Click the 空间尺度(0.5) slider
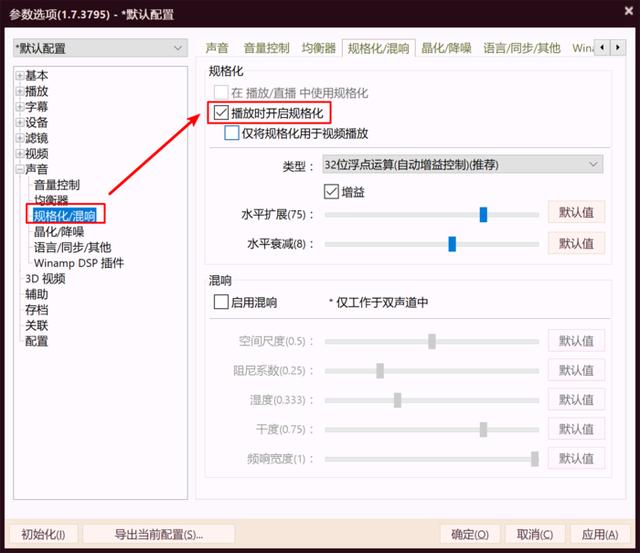This screenshot has height=553, width=640. tap(432, 341)
